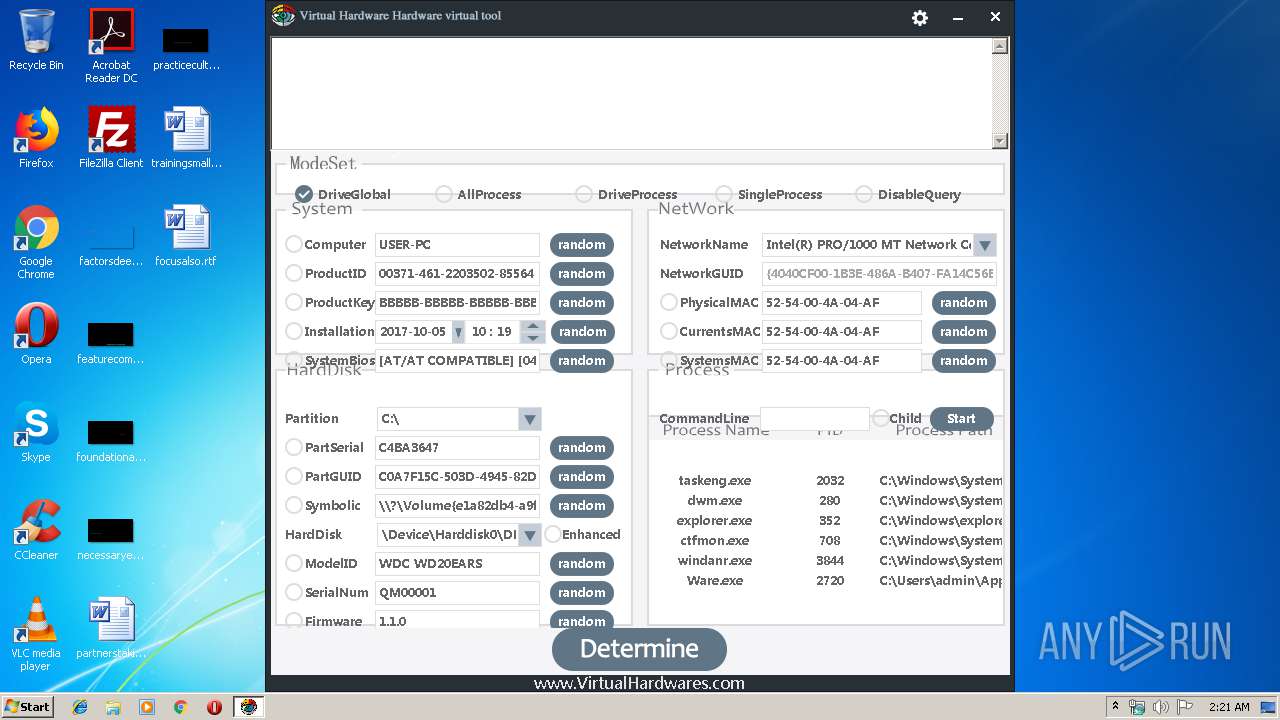The image size is (1280, 720).
Task: Show hidden icons in system tray
Action: coord(1115,707)
